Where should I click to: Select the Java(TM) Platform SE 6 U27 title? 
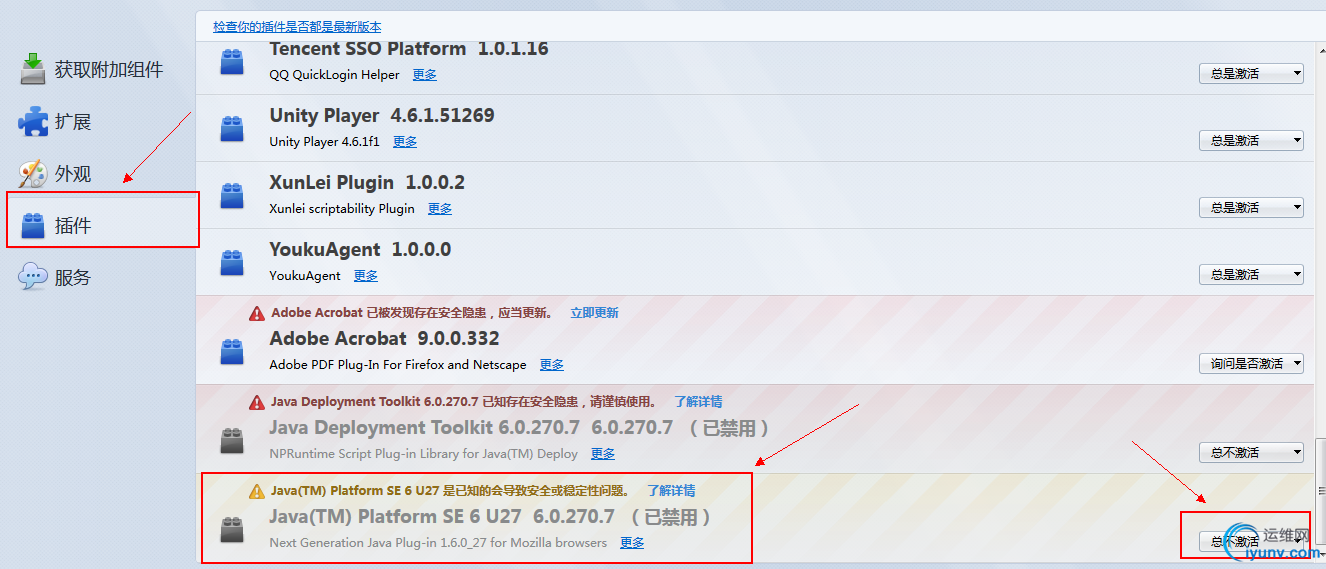(491, 517)
